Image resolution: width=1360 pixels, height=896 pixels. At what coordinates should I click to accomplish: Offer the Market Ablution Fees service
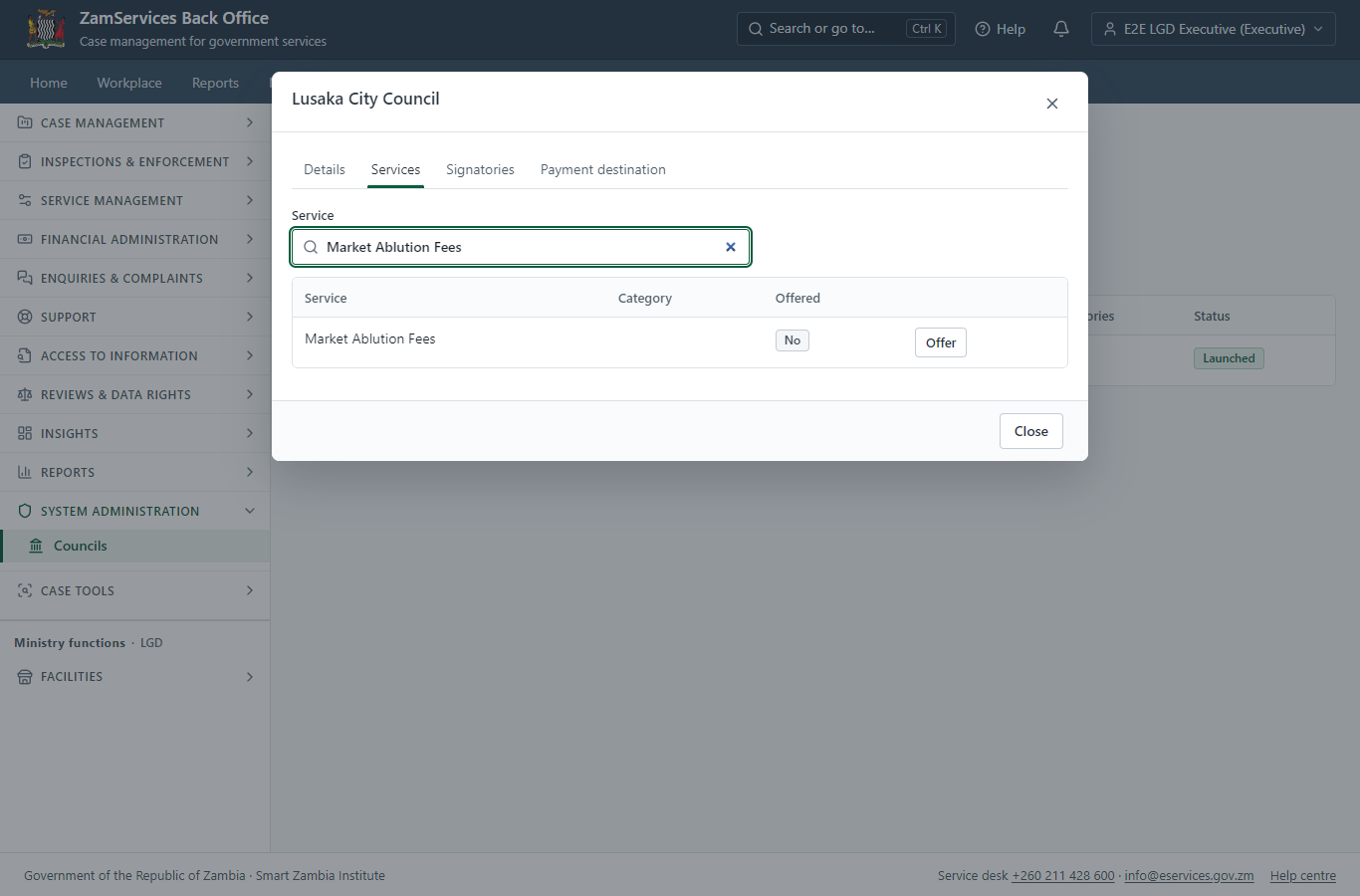pos(941,342)
